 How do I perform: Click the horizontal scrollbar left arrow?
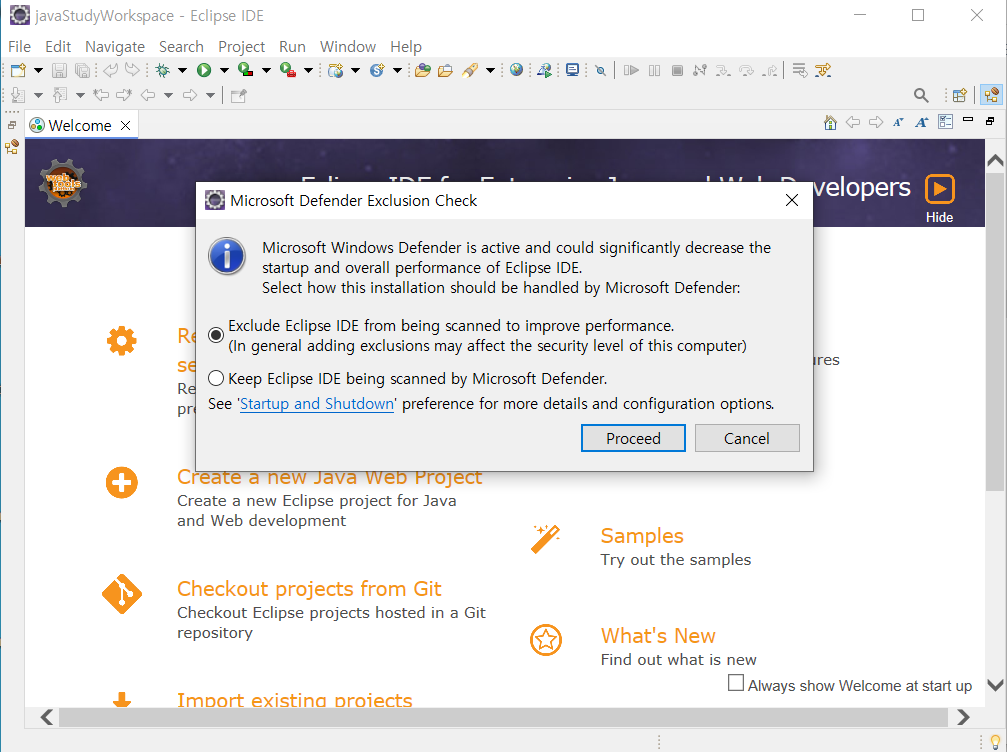(x=47, y=717)
